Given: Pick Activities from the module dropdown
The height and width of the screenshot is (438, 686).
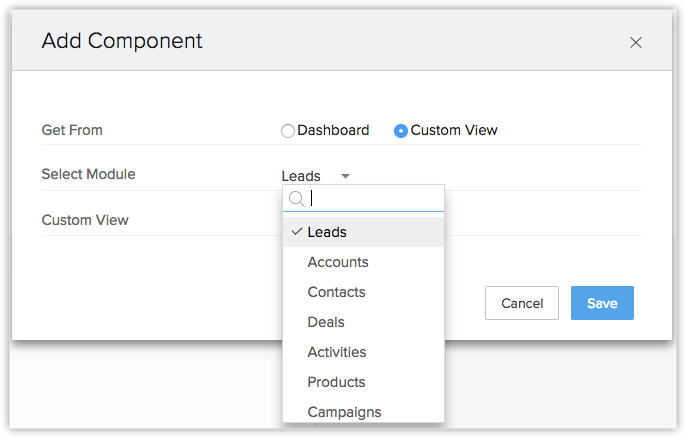Looking at the screenshot, I should 337,352.
